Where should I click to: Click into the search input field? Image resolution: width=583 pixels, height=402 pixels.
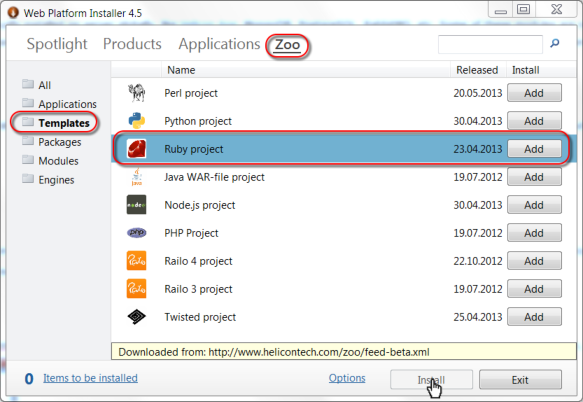tap(490, 44)
